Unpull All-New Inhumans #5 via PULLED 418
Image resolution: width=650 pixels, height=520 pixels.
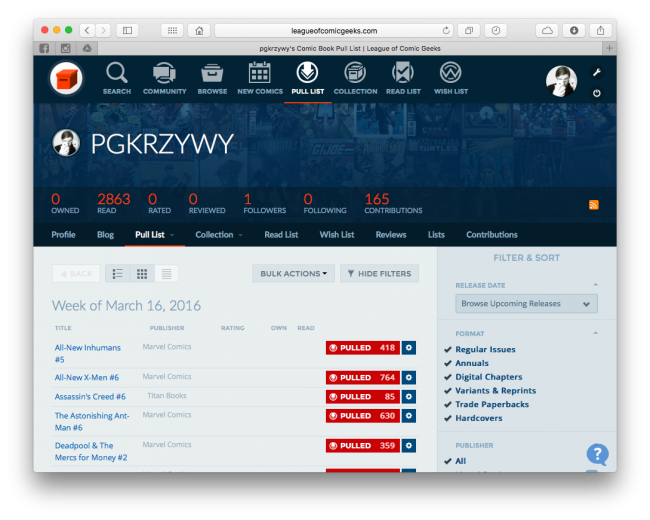(x=363, y=347)
